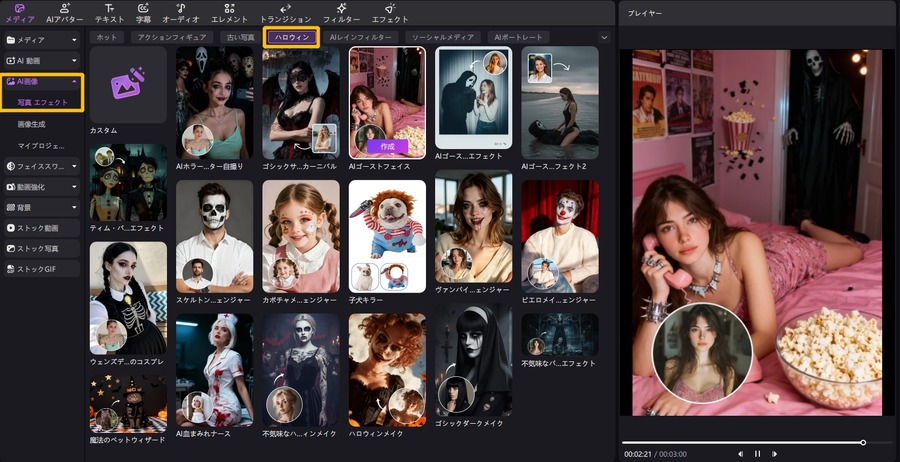Viewport: 900px width, 462px height.
Task: Step to the next frame in player
Action: 775,454
